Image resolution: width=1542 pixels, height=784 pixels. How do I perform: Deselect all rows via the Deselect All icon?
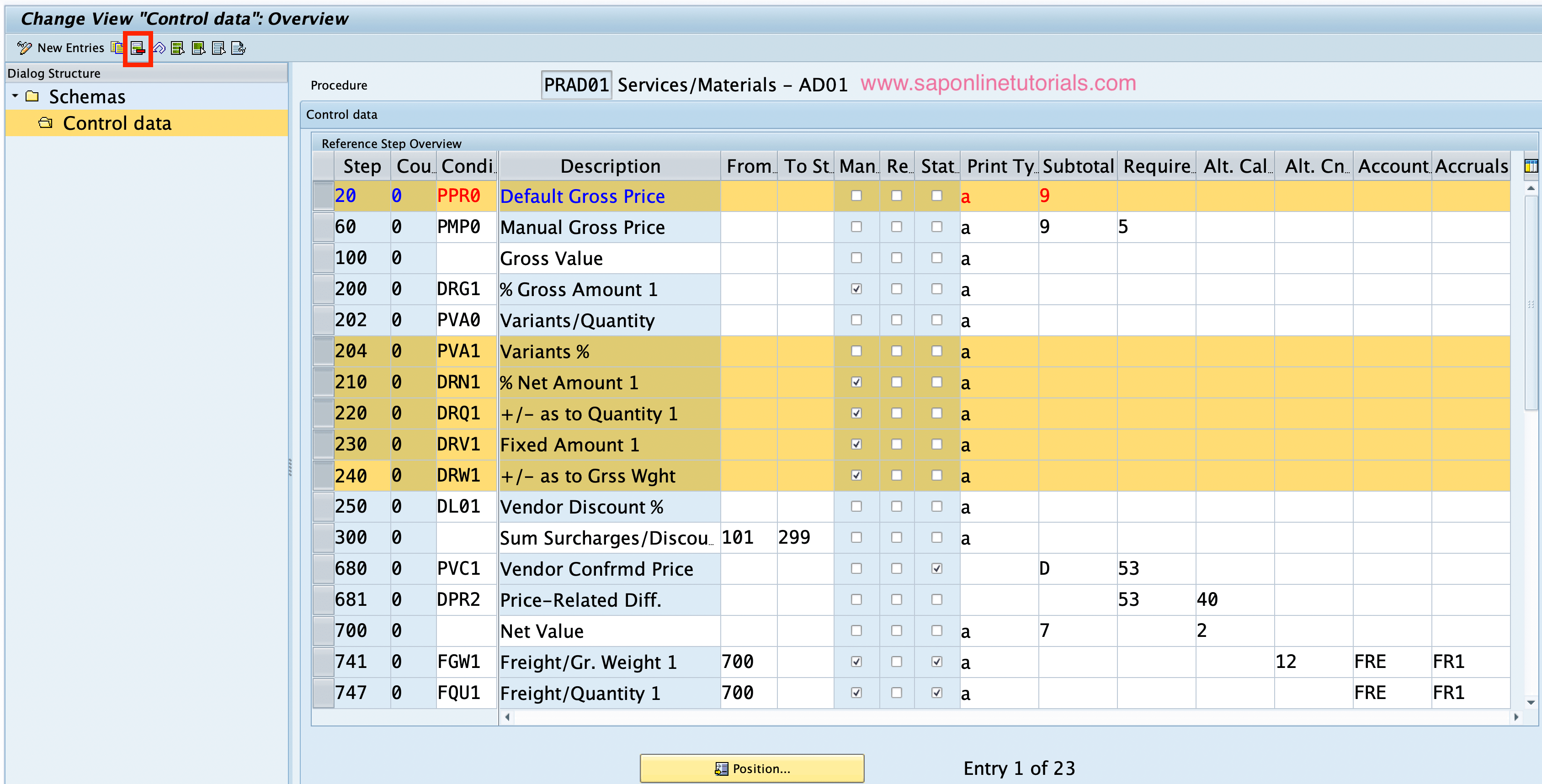point(218,48)
